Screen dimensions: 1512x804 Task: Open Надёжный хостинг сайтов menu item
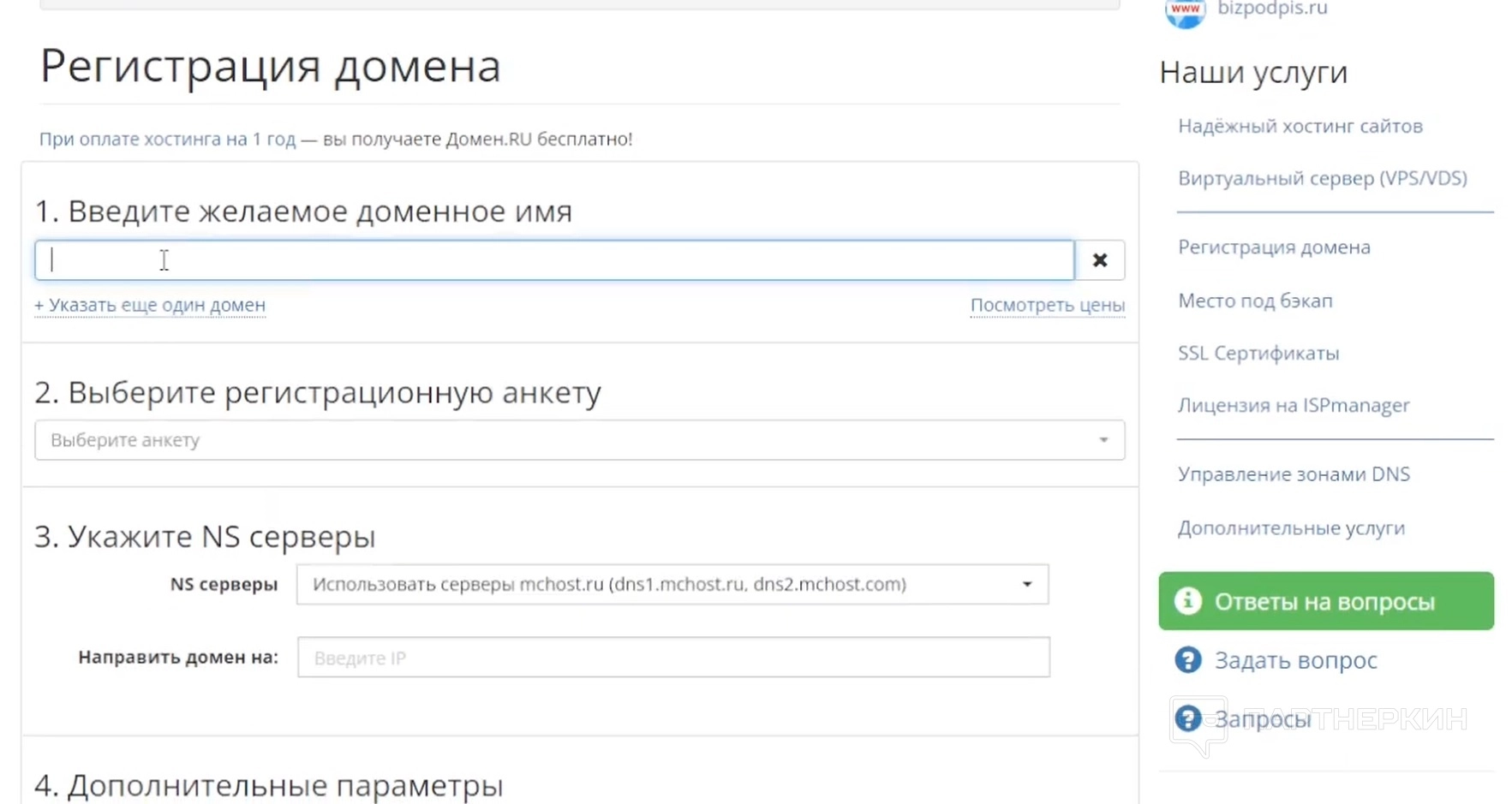pos(1300,127)
